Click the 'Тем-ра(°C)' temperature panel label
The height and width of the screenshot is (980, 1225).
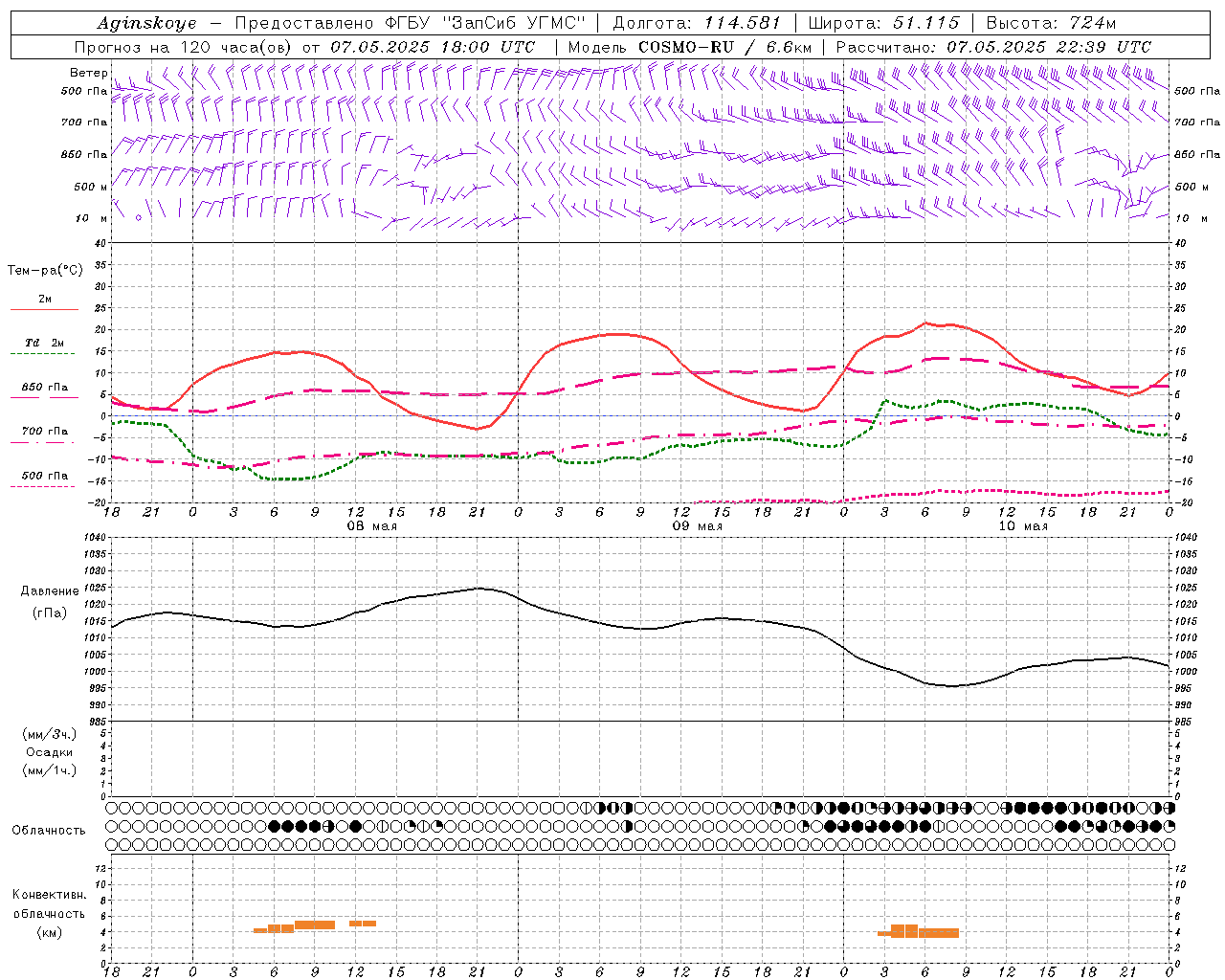click(x=45, y=271)
